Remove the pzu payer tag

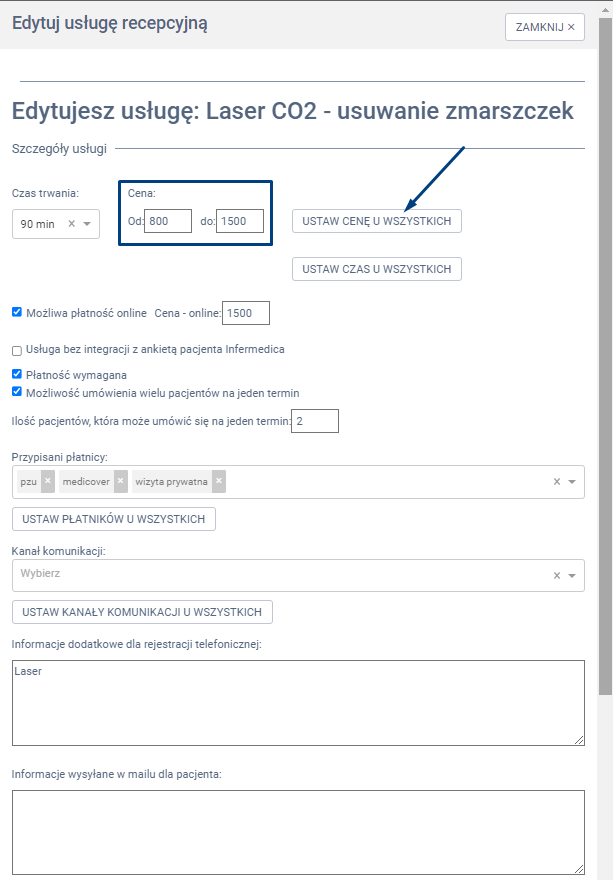pyautogui.click(x=48, y=481)
